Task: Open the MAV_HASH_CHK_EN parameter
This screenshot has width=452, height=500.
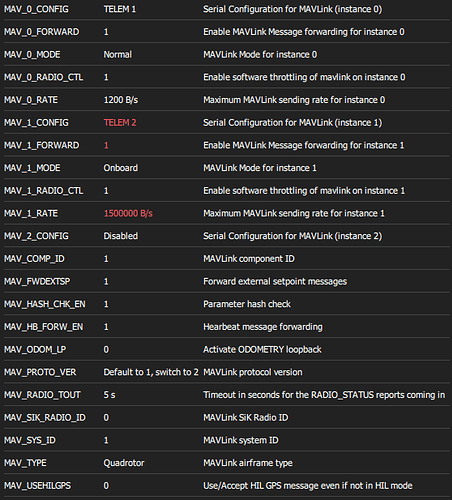Action: click(x=44, y=304)
